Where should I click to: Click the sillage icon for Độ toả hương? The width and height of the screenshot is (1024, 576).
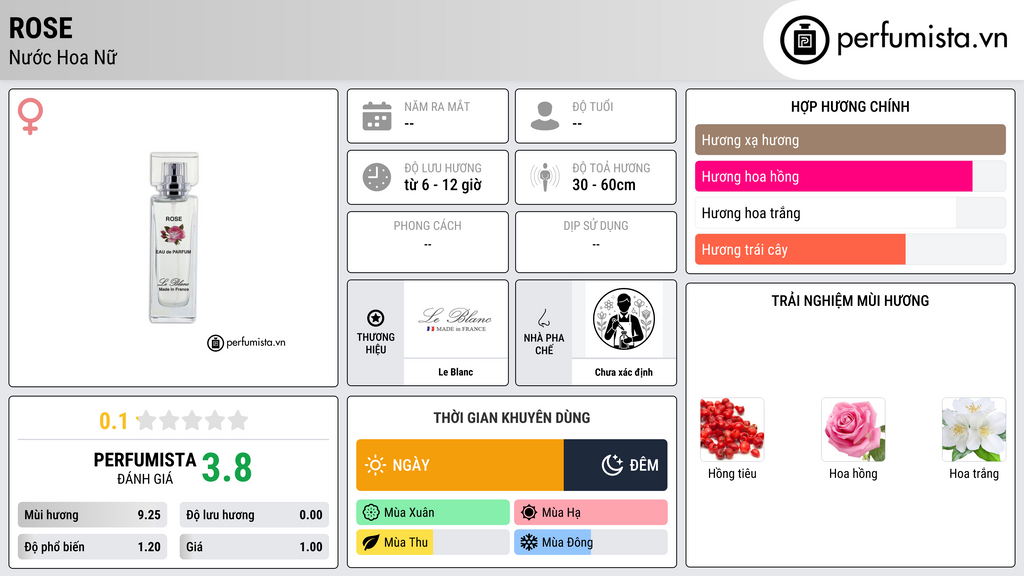pos(545,177)
